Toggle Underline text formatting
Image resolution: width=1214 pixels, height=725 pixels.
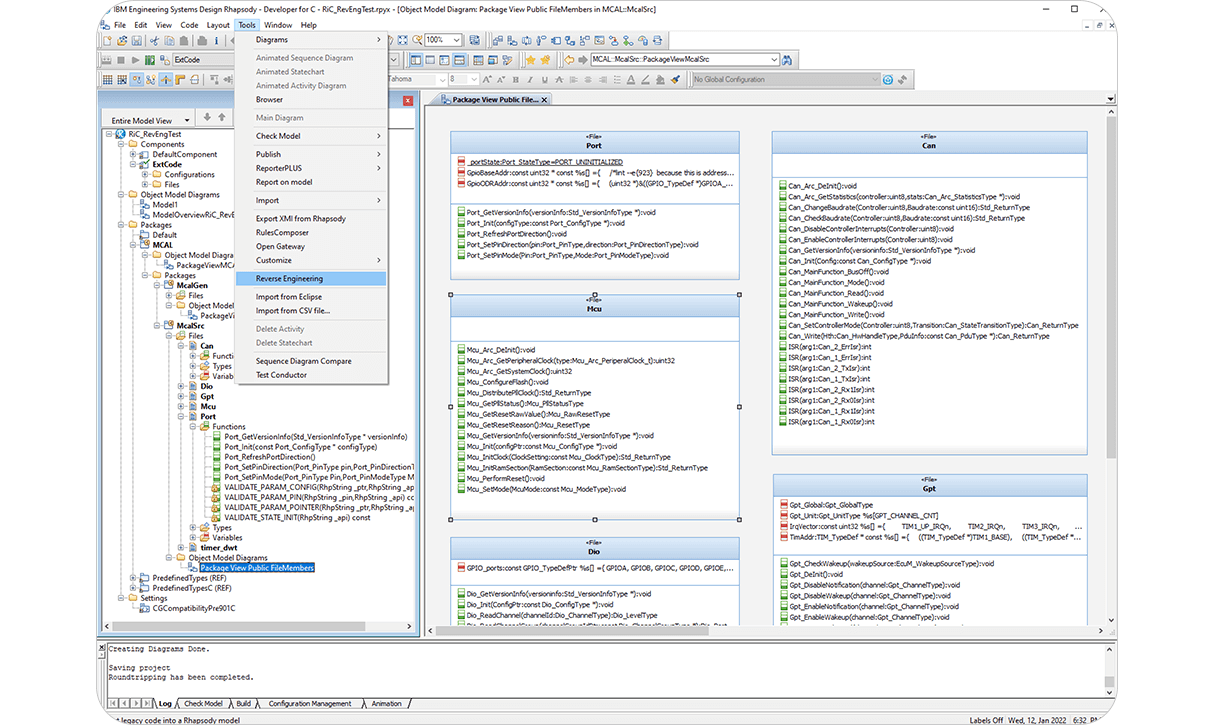(x=545, y=80)
